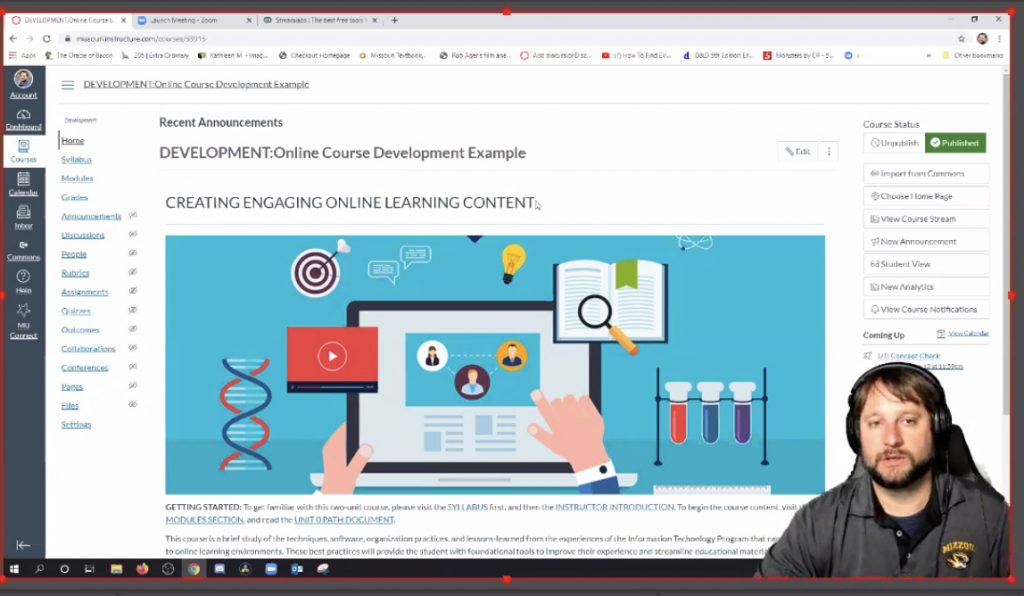Click the Student View button

(x=925, y=264)
